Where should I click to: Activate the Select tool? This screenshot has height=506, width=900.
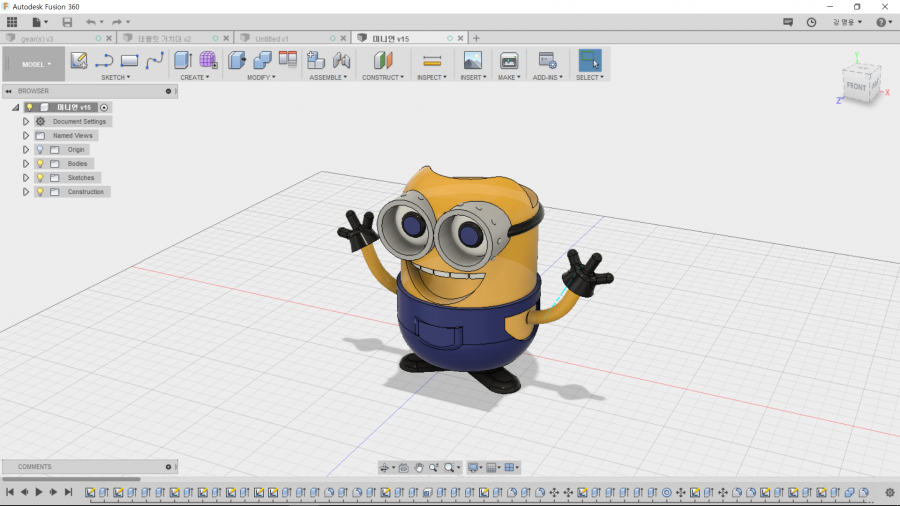click(589, 60)
